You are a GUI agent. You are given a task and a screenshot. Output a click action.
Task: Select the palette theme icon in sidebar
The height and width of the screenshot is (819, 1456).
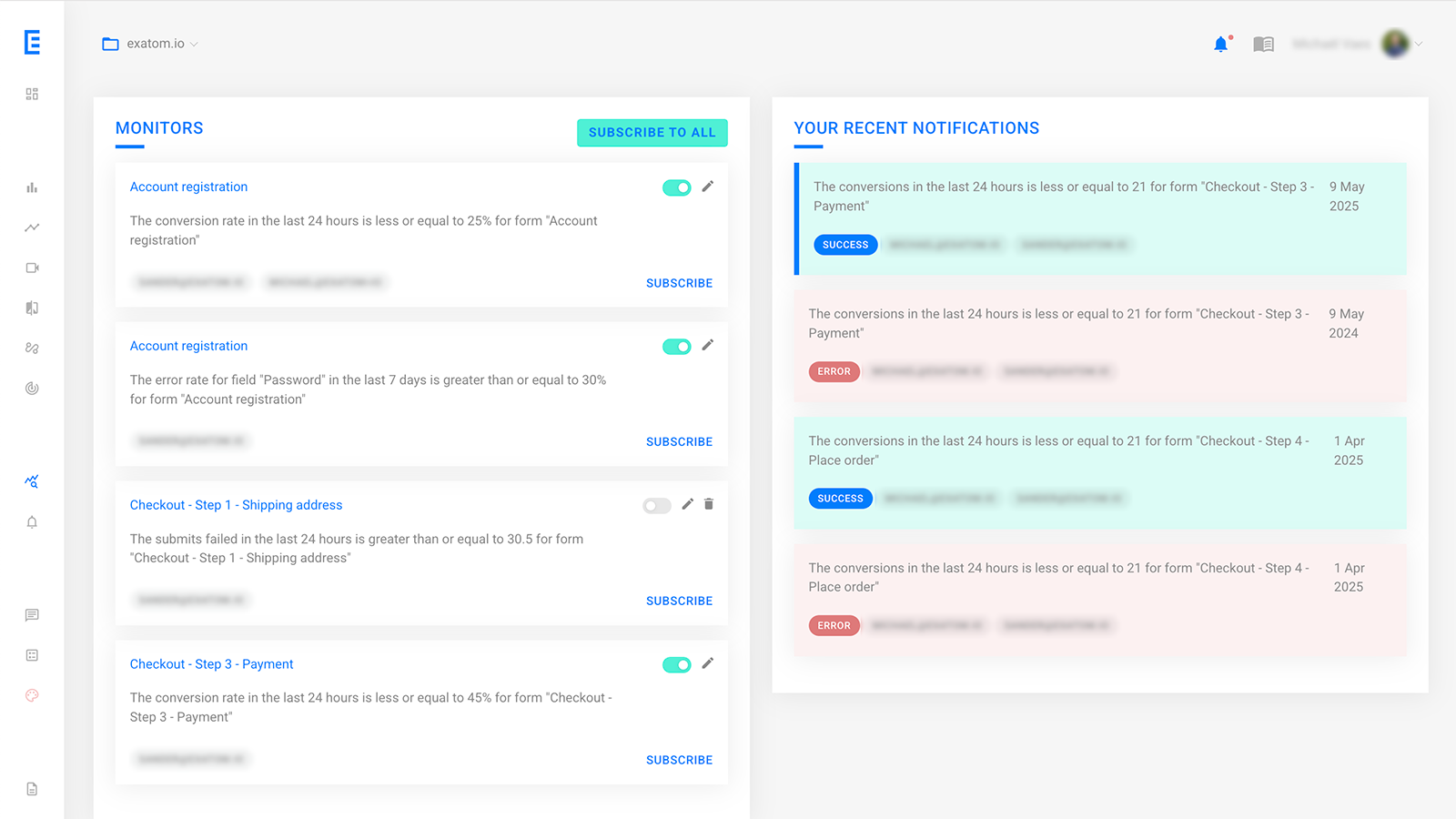tap(31, 695)
